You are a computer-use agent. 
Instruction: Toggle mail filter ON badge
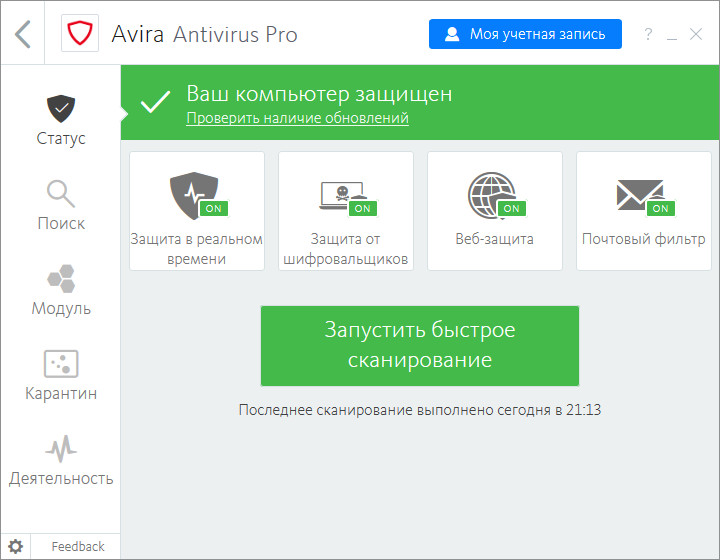point(660,208)
